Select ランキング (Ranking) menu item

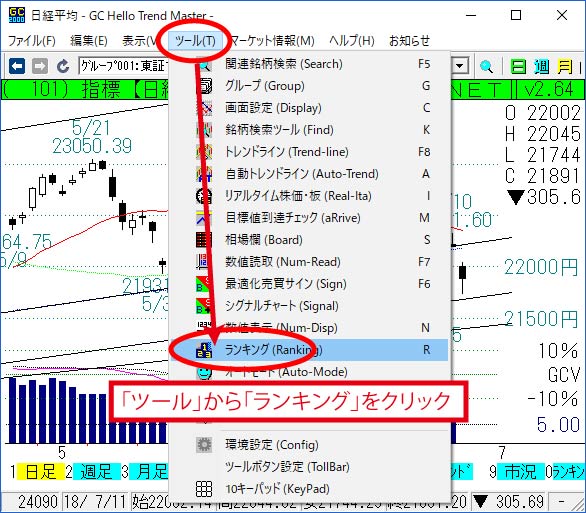[309, 350]
